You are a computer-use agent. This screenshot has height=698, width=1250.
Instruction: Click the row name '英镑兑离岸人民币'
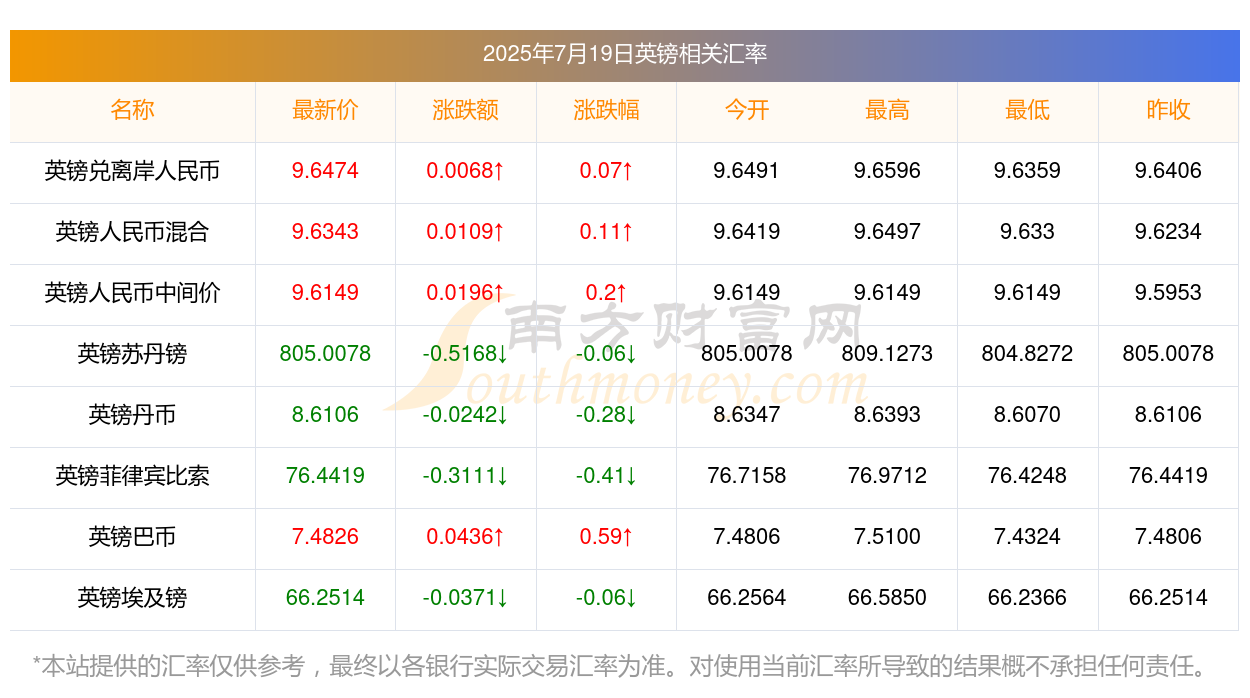pos(132,171)
